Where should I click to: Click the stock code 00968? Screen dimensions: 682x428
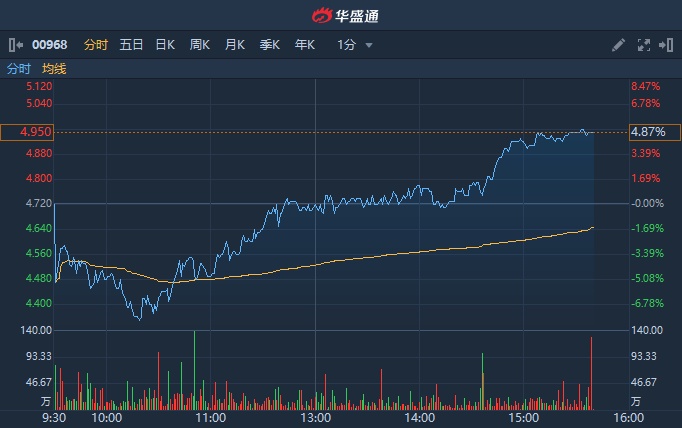[x=50, y=45]
